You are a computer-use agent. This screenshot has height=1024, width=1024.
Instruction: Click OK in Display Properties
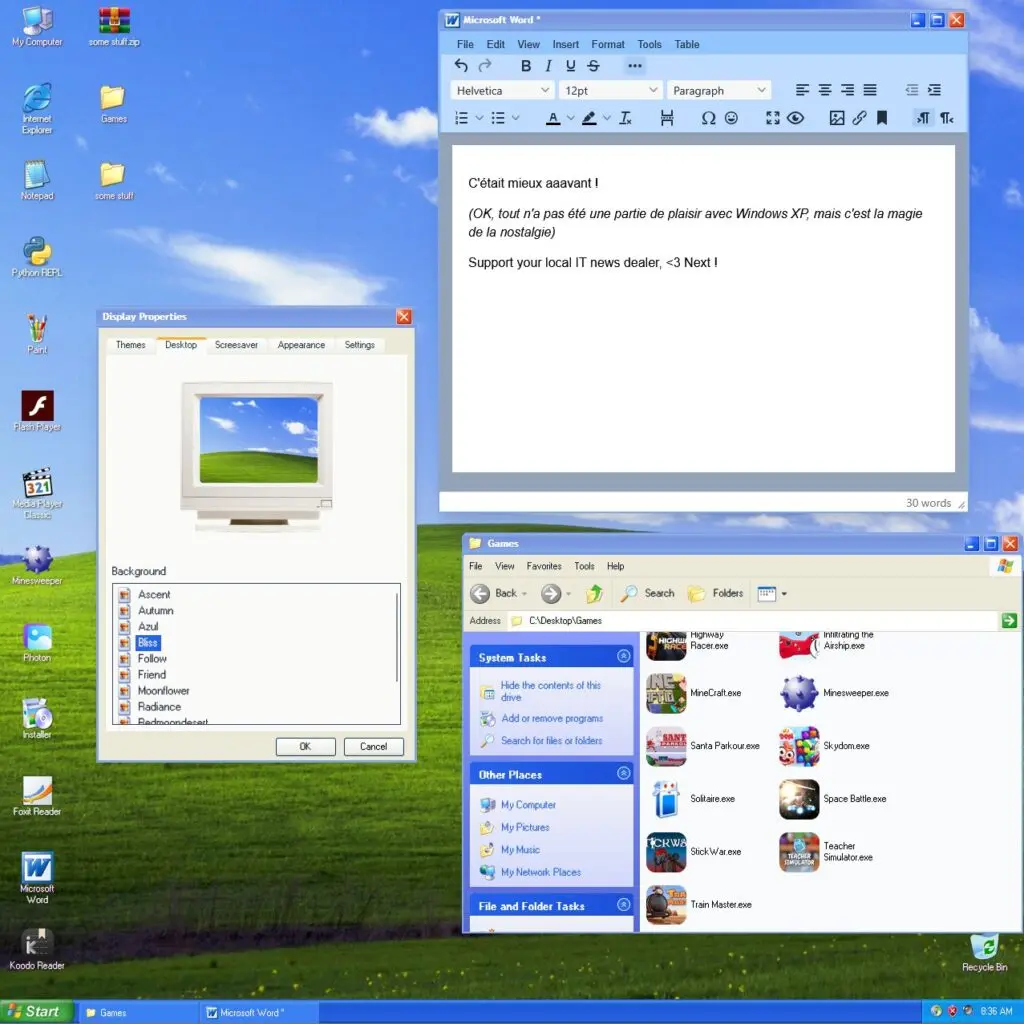pyautogui.click(x=306, y=746)
